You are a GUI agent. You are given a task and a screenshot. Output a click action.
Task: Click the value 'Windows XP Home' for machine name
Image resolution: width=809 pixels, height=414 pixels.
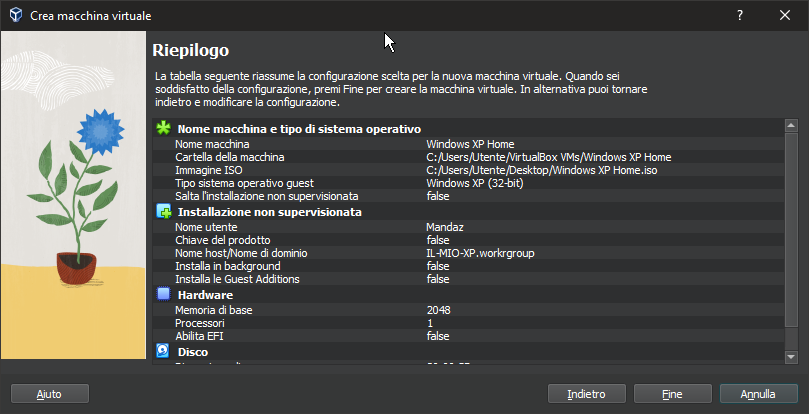click(x=470, y=144)
